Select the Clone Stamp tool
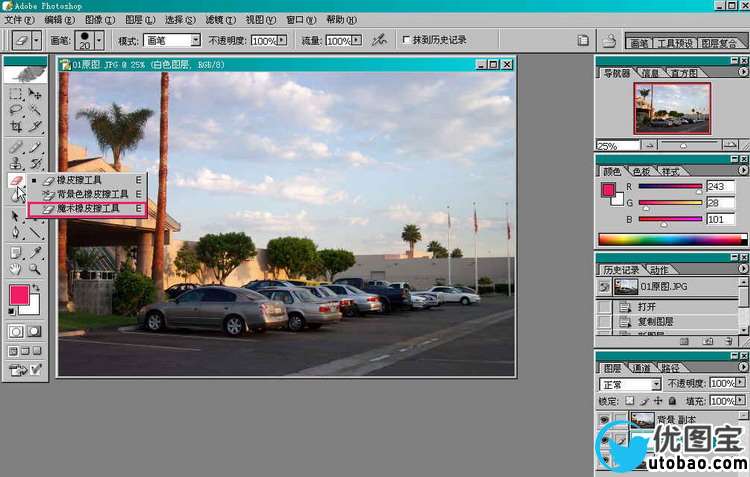Screen dimensions: 750x477 tap(15, 164)
